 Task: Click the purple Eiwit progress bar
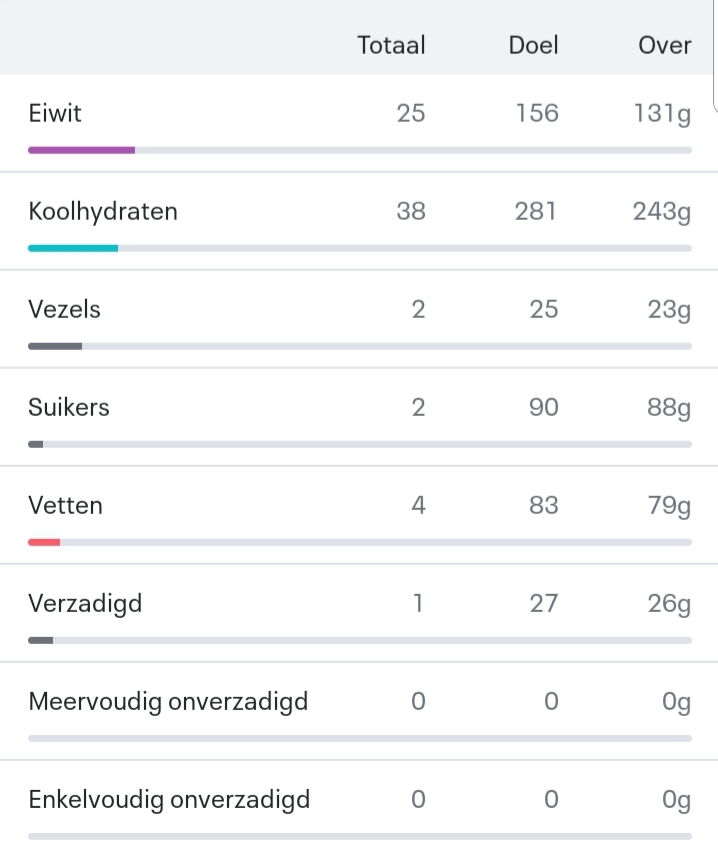point(82,149)
